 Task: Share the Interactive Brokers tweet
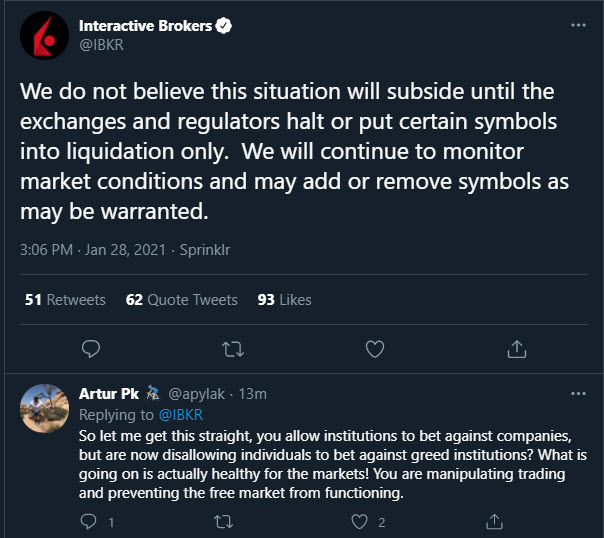(x=517, y=349)
